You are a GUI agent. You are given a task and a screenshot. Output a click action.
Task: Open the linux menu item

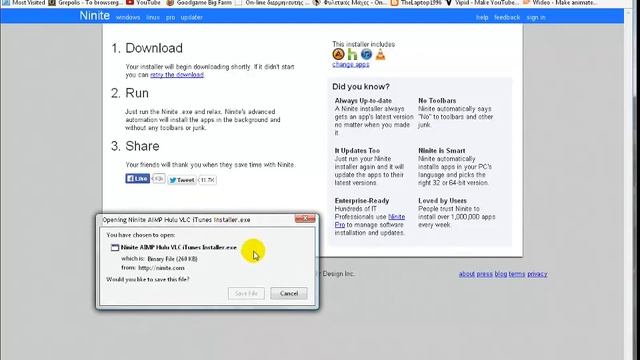153,18
